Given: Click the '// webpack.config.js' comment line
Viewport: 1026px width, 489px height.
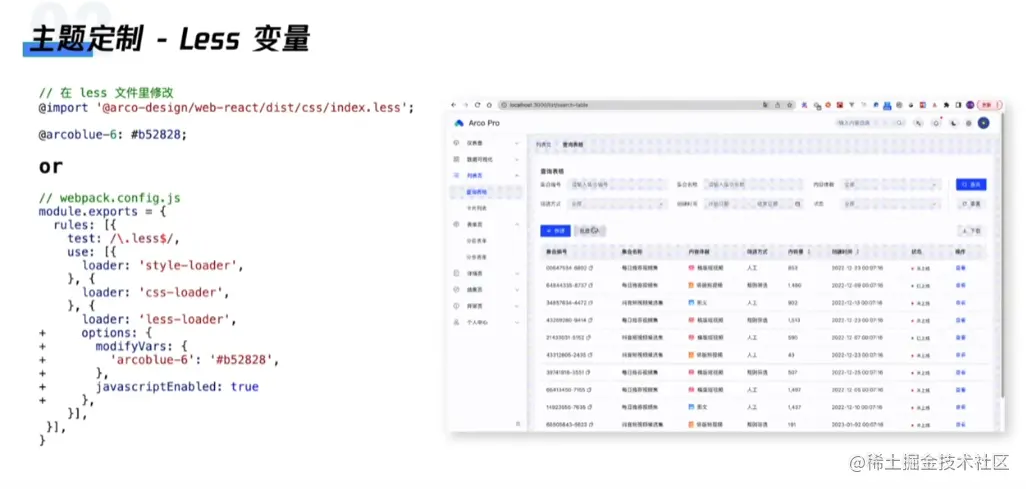Looking at the screenshot, I should click(110, 198).
